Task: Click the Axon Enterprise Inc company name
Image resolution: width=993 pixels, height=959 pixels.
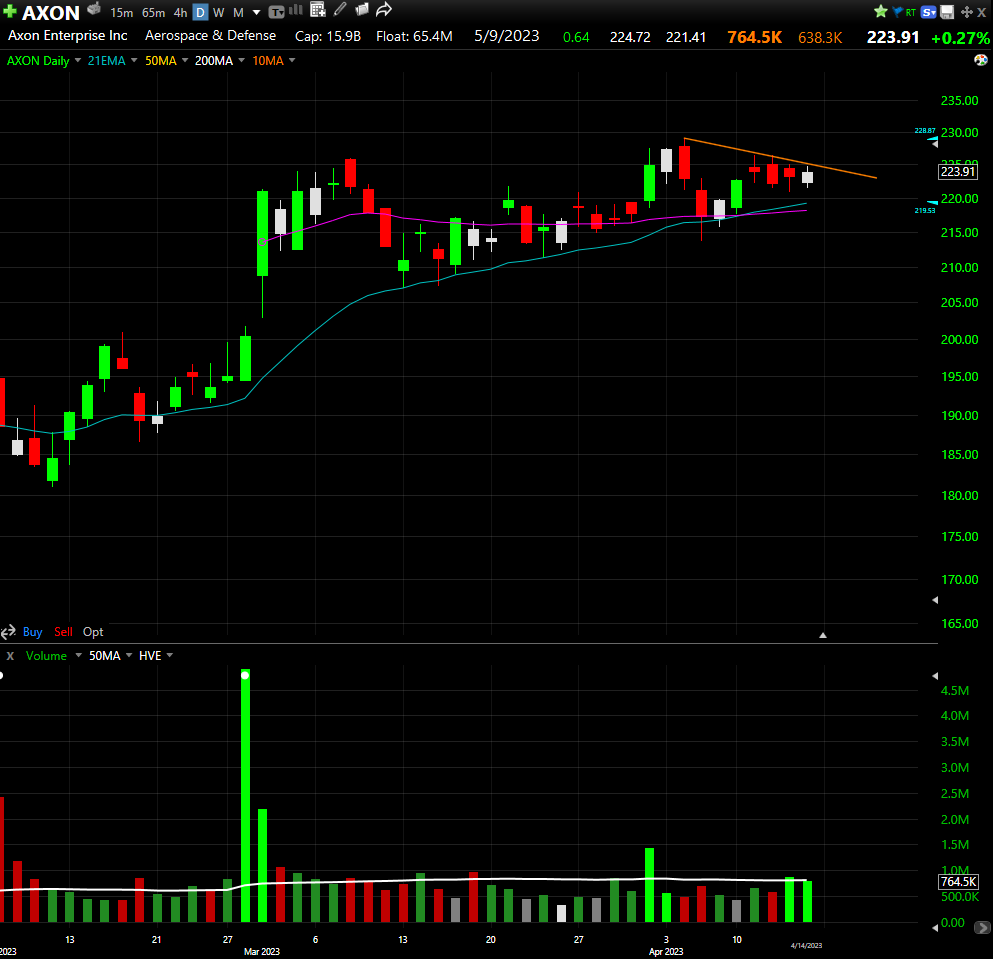Action: click(x=68, y=36)
